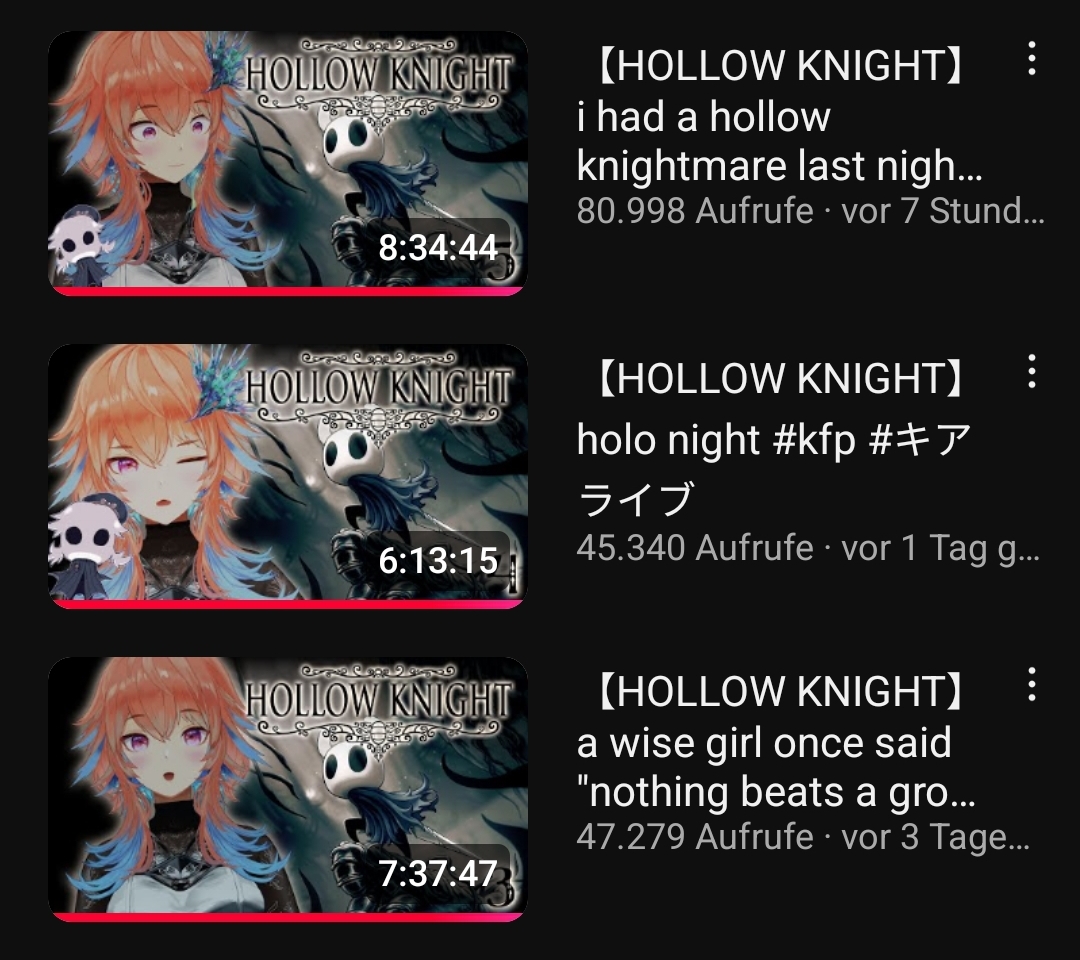Click red watched progress bar under first thumbnail

[288, 292]
